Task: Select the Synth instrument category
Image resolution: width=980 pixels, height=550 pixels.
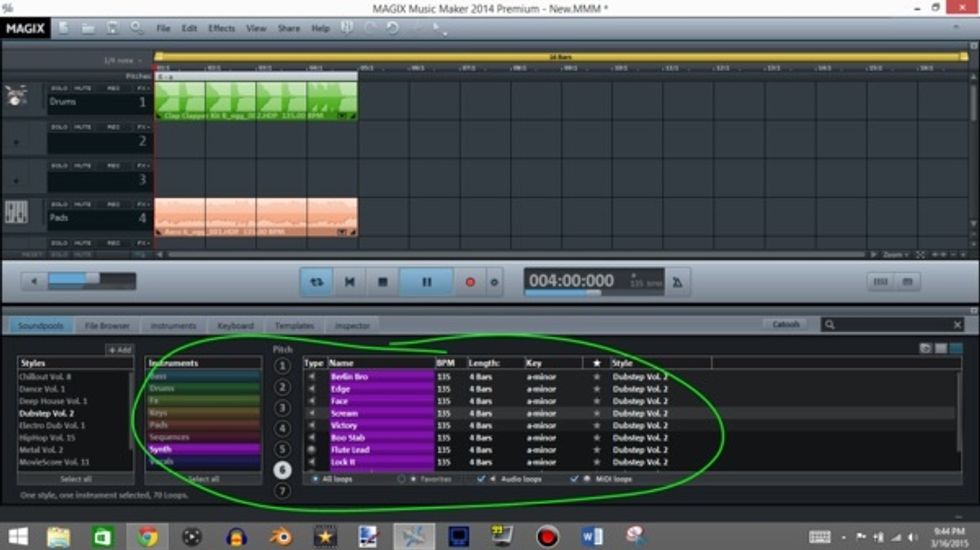Action: 204,449
